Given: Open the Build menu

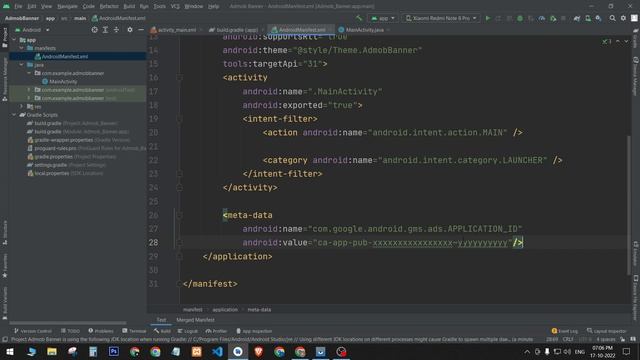Looking at the screenshot, I should point(129,7).
